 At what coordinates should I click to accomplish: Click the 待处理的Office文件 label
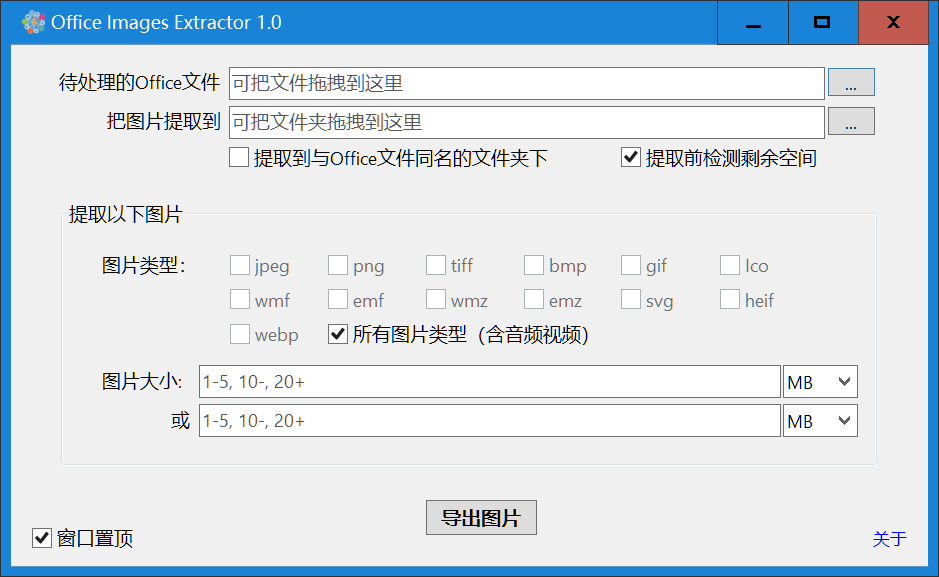coord(139,83)
